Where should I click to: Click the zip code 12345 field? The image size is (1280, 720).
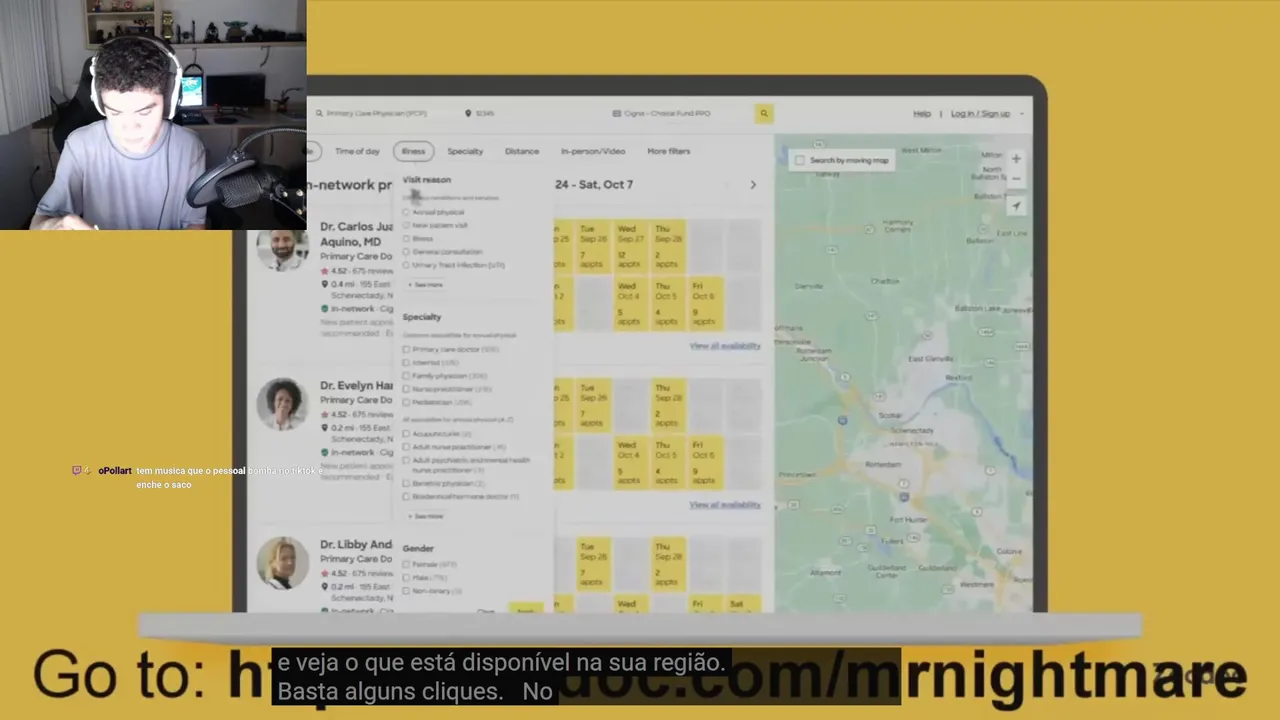click(485, 113)
